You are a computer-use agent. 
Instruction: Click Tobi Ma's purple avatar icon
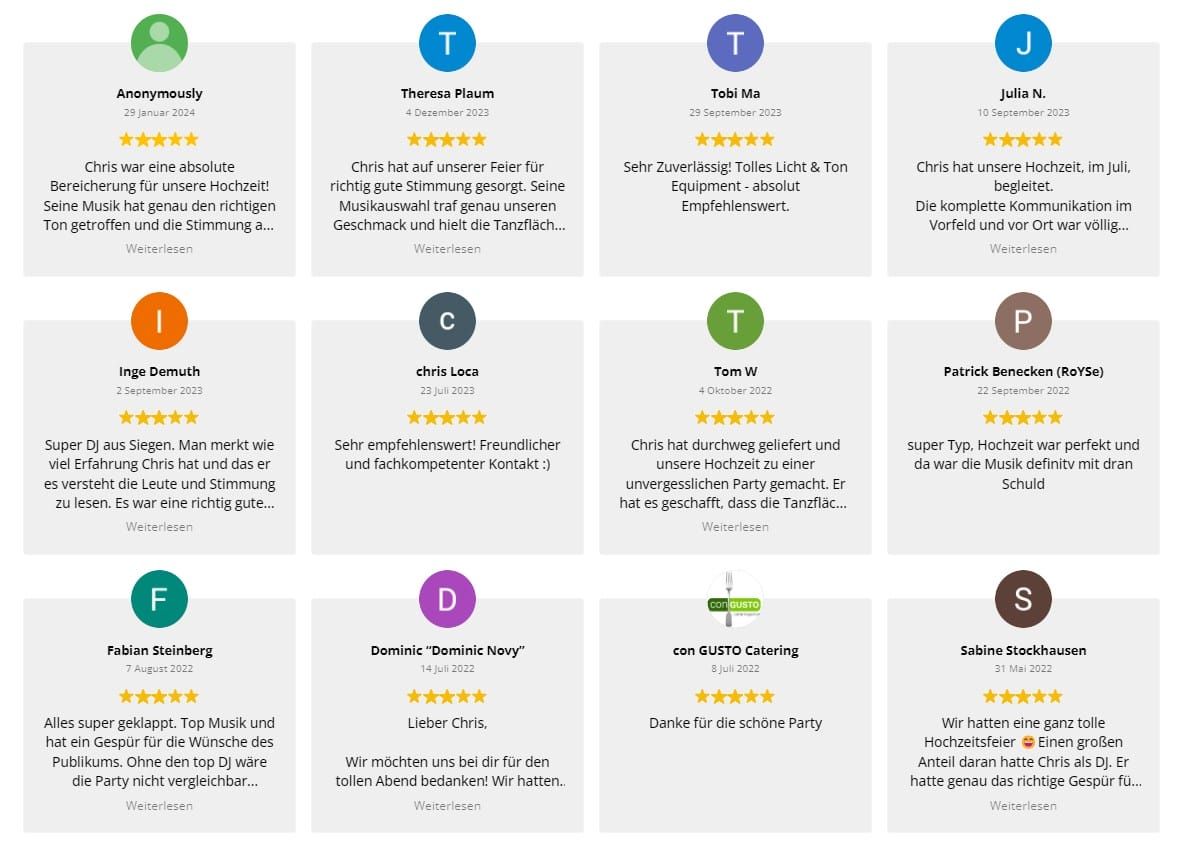735,43
